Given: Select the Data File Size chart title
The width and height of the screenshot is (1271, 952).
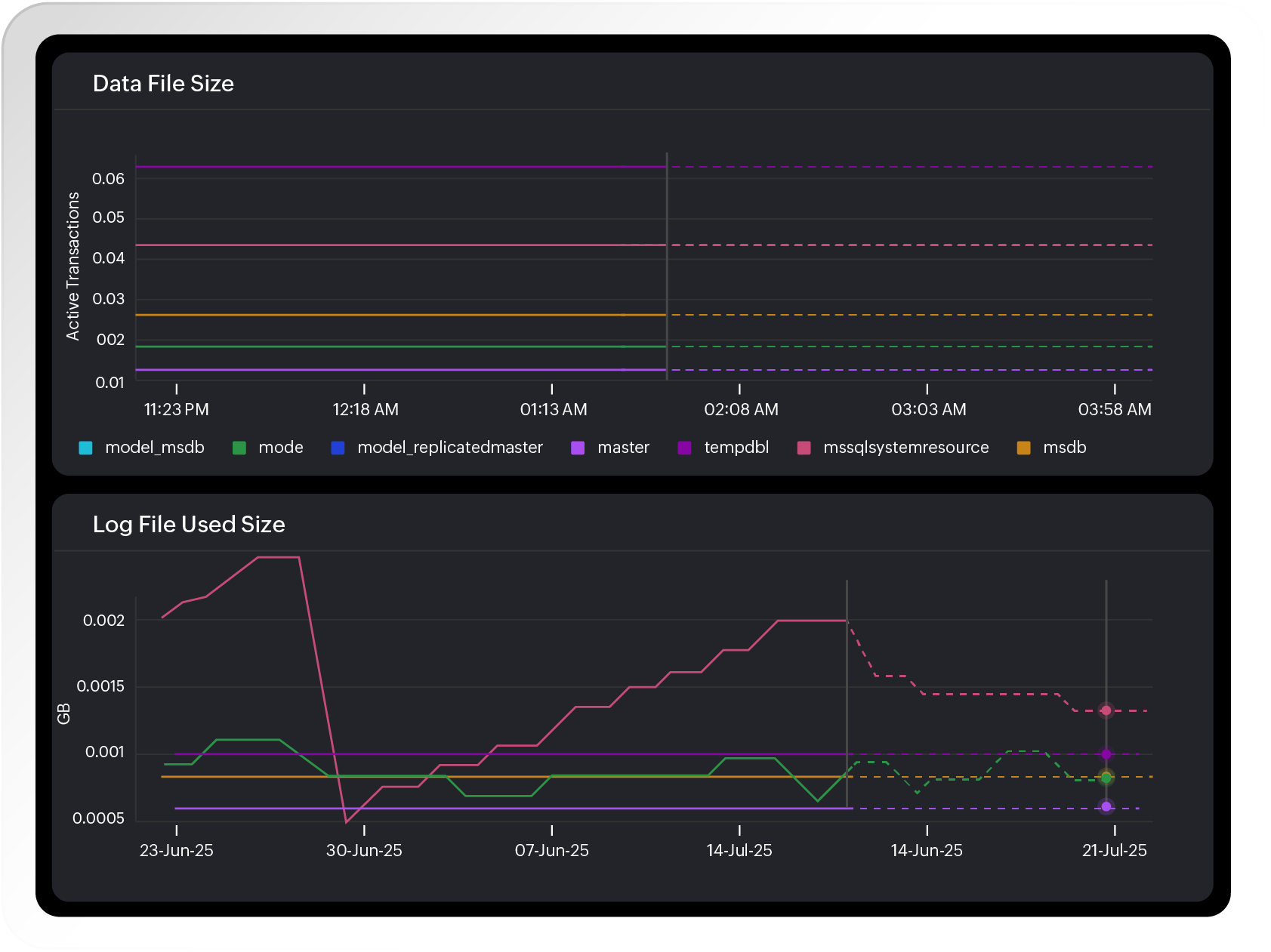Looking at the screenshot, I should (x=163, y=84).
